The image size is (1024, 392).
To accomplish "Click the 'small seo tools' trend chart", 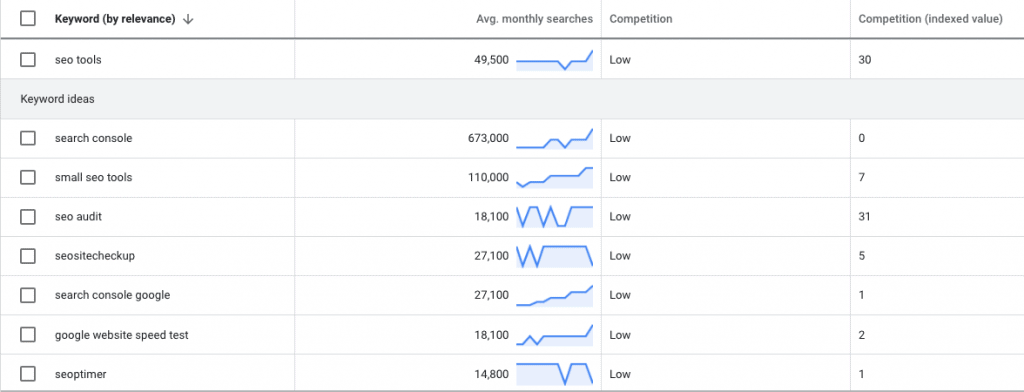I will (x=554, y=177).
